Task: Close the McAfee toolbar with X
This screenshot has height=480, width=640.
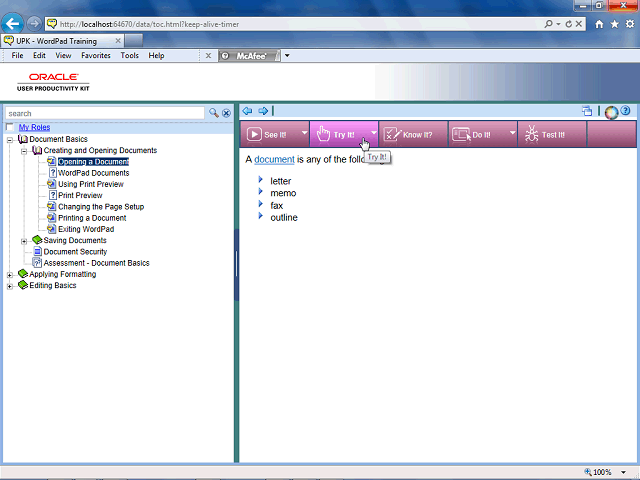Action: click(208, 56)
